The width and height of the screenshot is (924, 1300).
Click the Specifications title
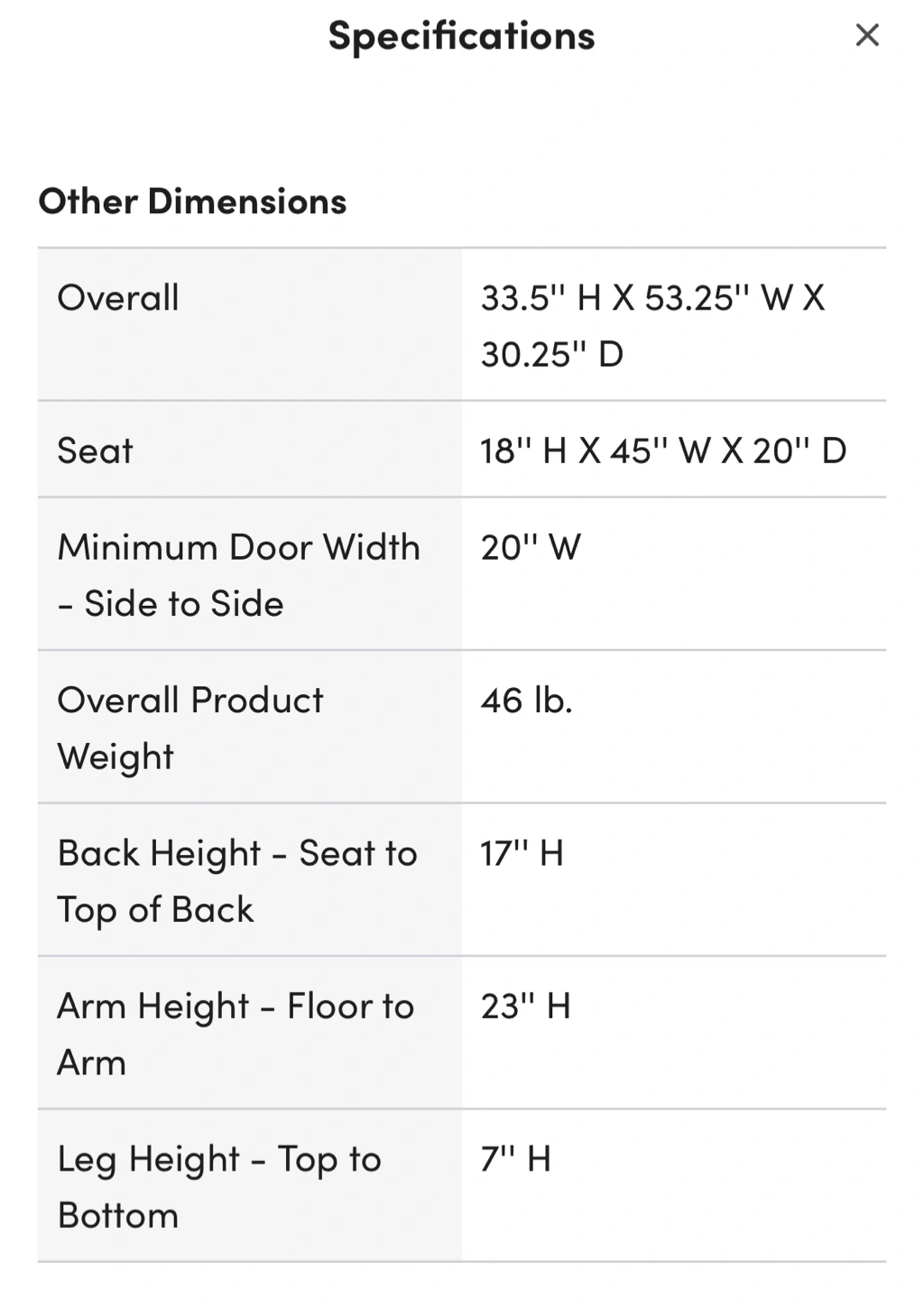pyautogui.click(x=462, y=37)
